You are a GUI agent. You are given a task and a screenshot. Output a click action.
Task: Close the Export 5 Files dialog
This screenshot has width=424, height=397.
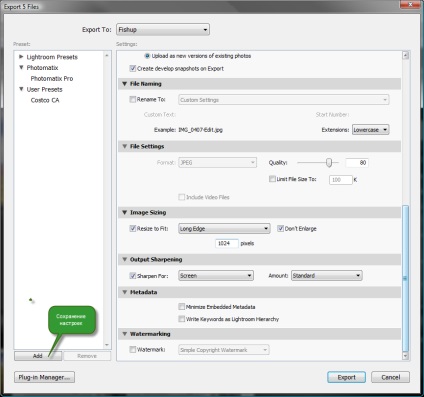coord(410,5)
